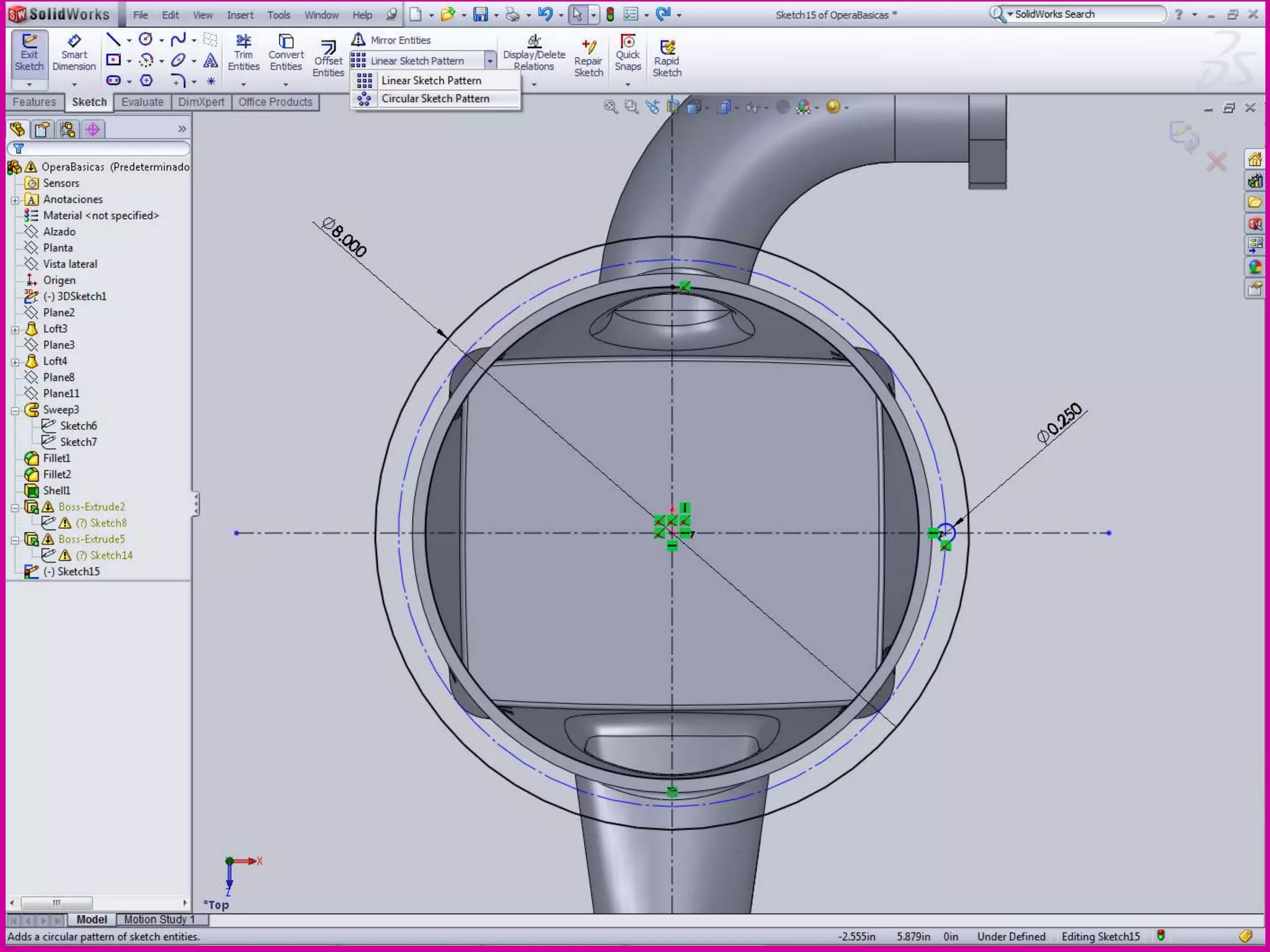
Task: Click the Rapid Sketch icon
Action: [667, 58]
